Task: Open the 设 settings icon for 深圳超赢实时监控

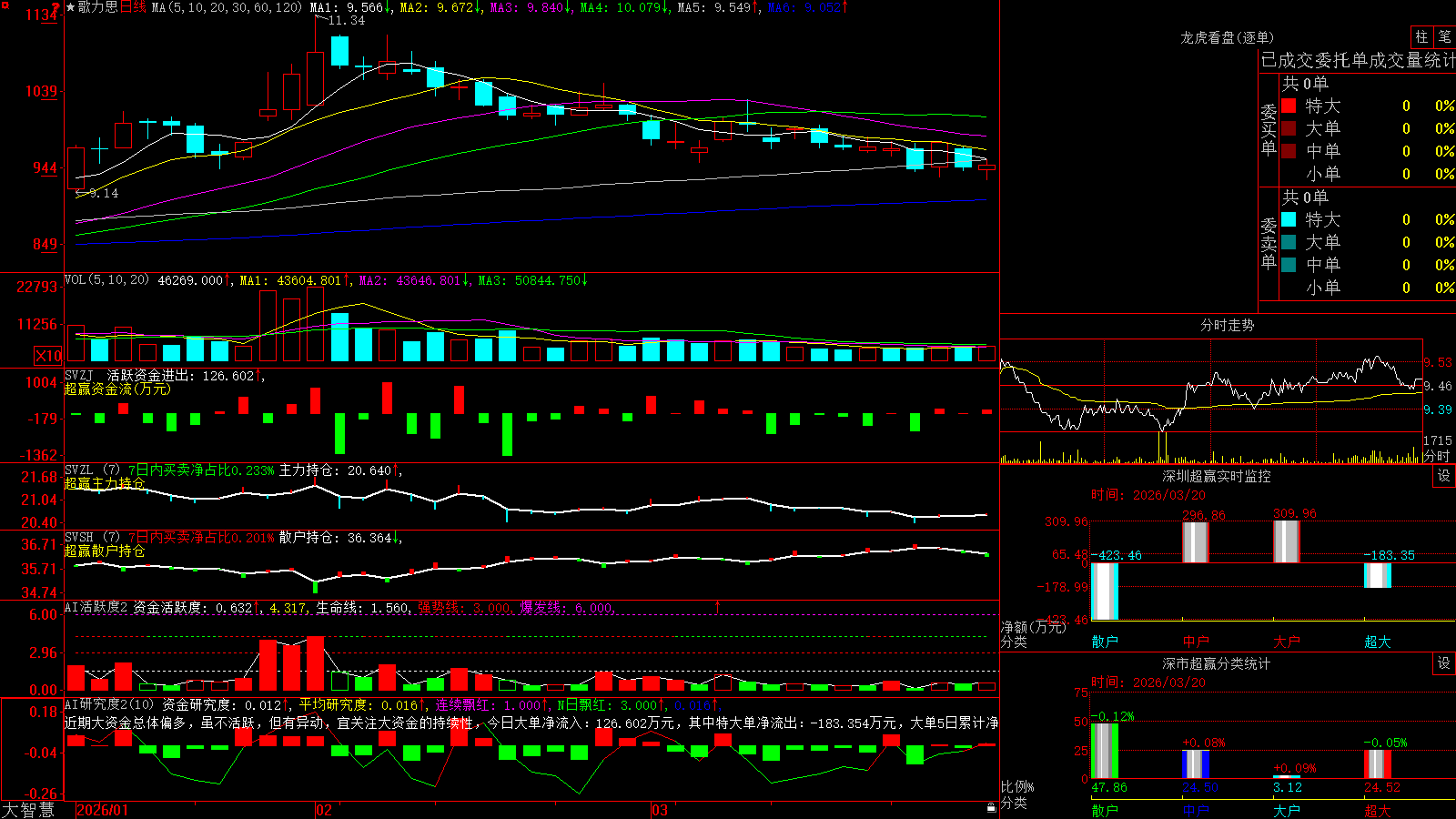Action: point(1443,476)
